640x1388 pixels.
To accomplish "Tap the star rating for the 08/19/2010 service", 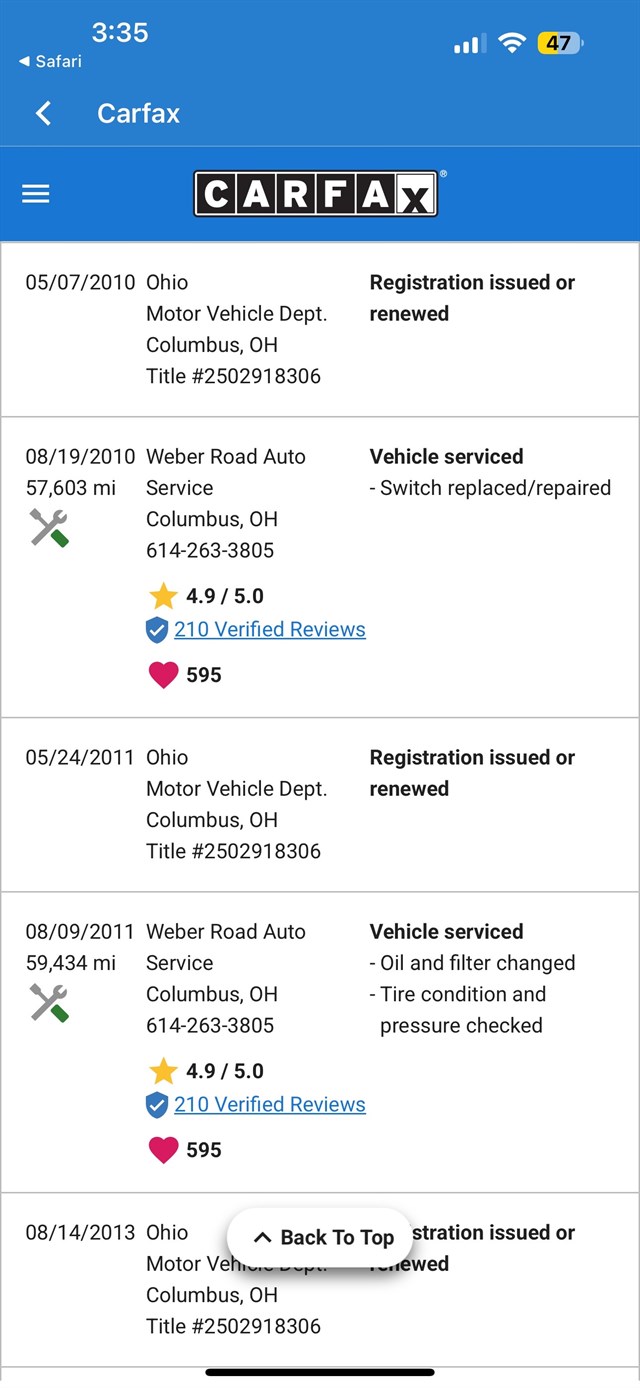I will pyautogui.click(x=163, y=596).
